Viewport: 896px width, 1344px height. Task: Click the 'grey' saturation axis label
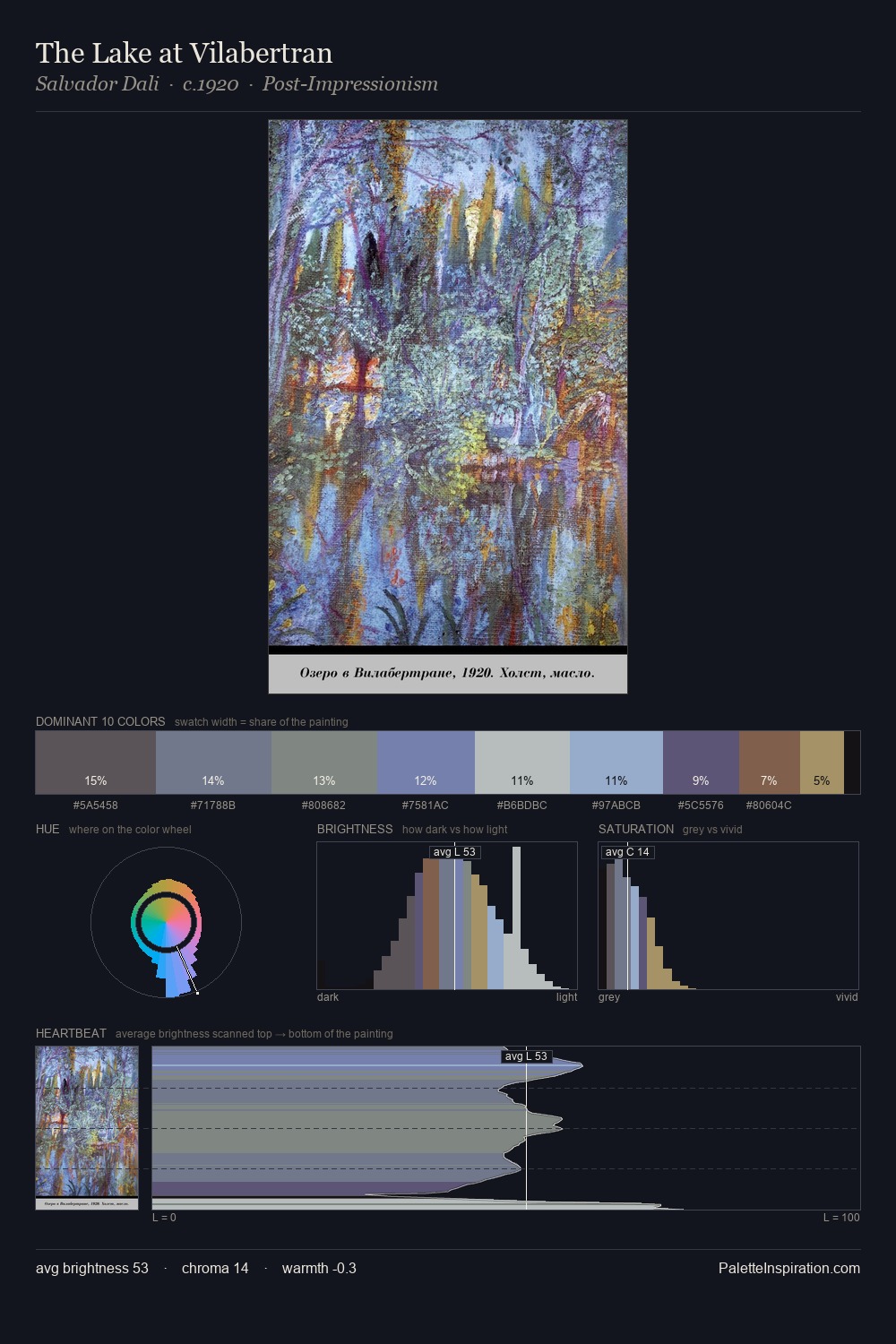pyautogui.click(x=609, y=996)
